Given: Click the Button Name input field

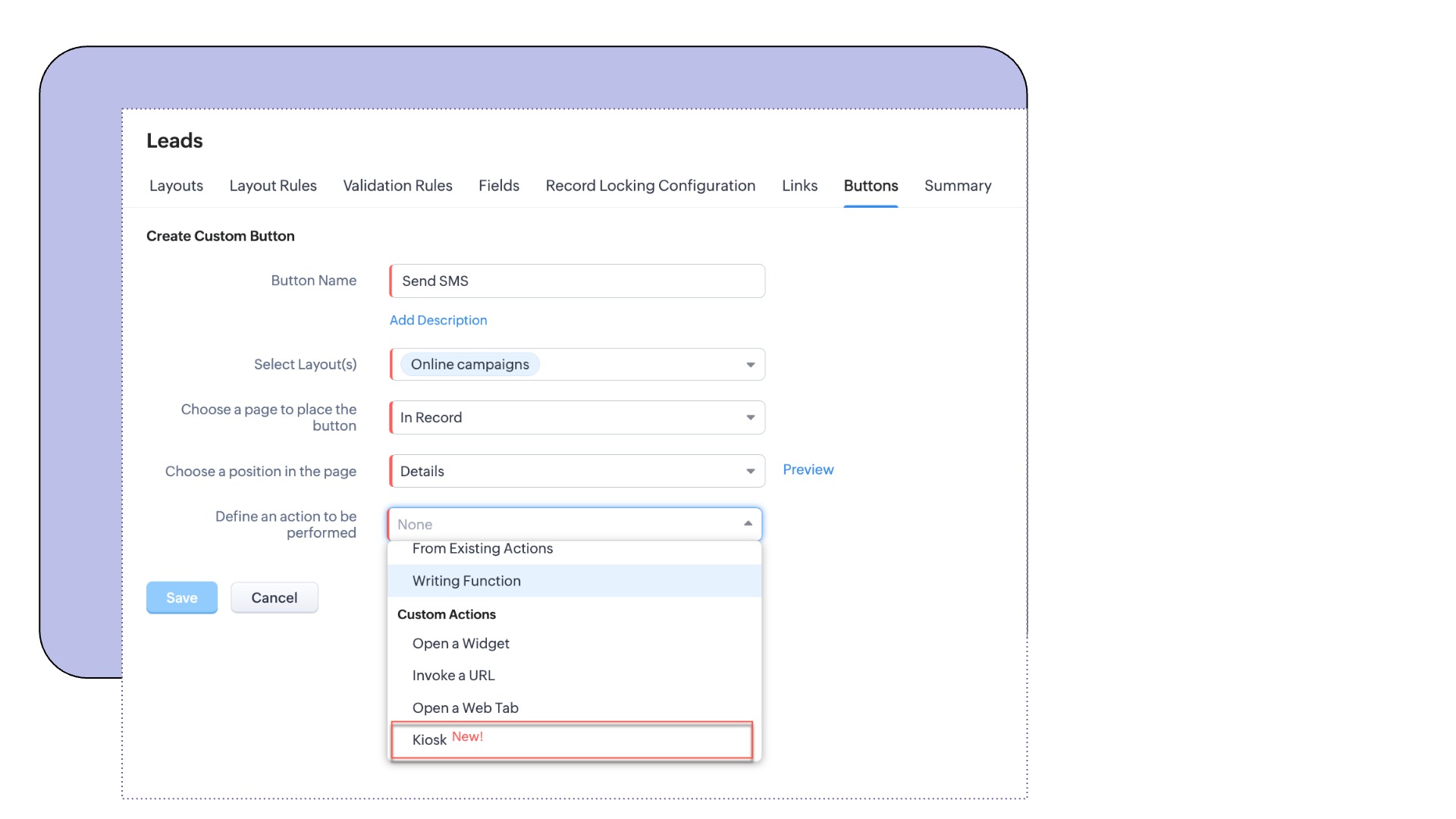Looking at the screenshot, I should pyautogui.click(x=576, y=281).
